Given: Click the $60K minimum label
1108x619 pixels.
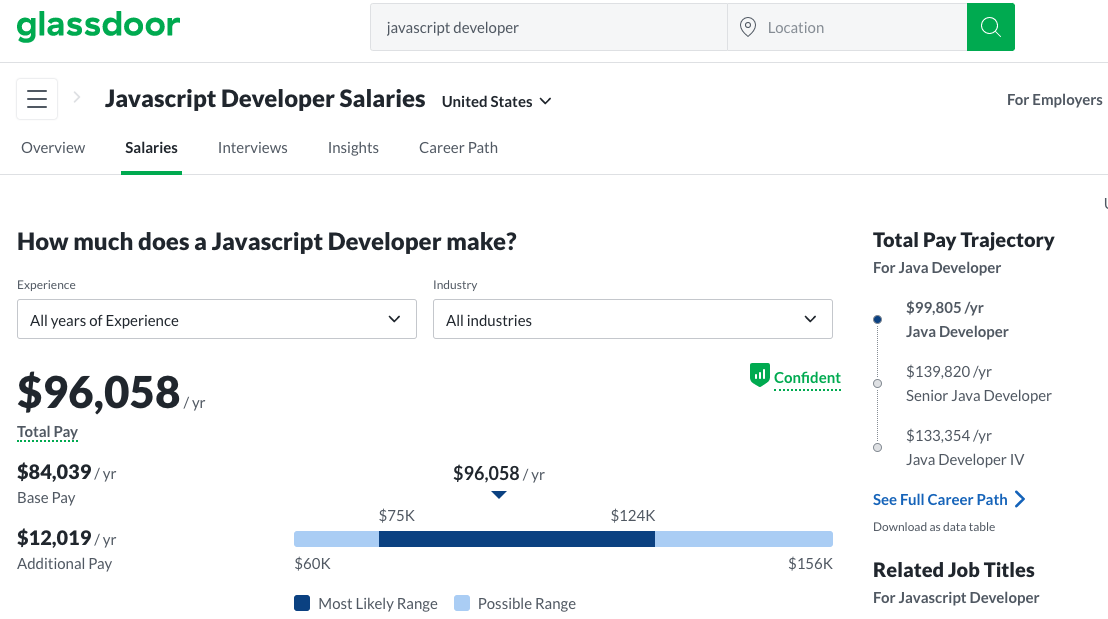Looking at the screenshot, I should (312, 564).
